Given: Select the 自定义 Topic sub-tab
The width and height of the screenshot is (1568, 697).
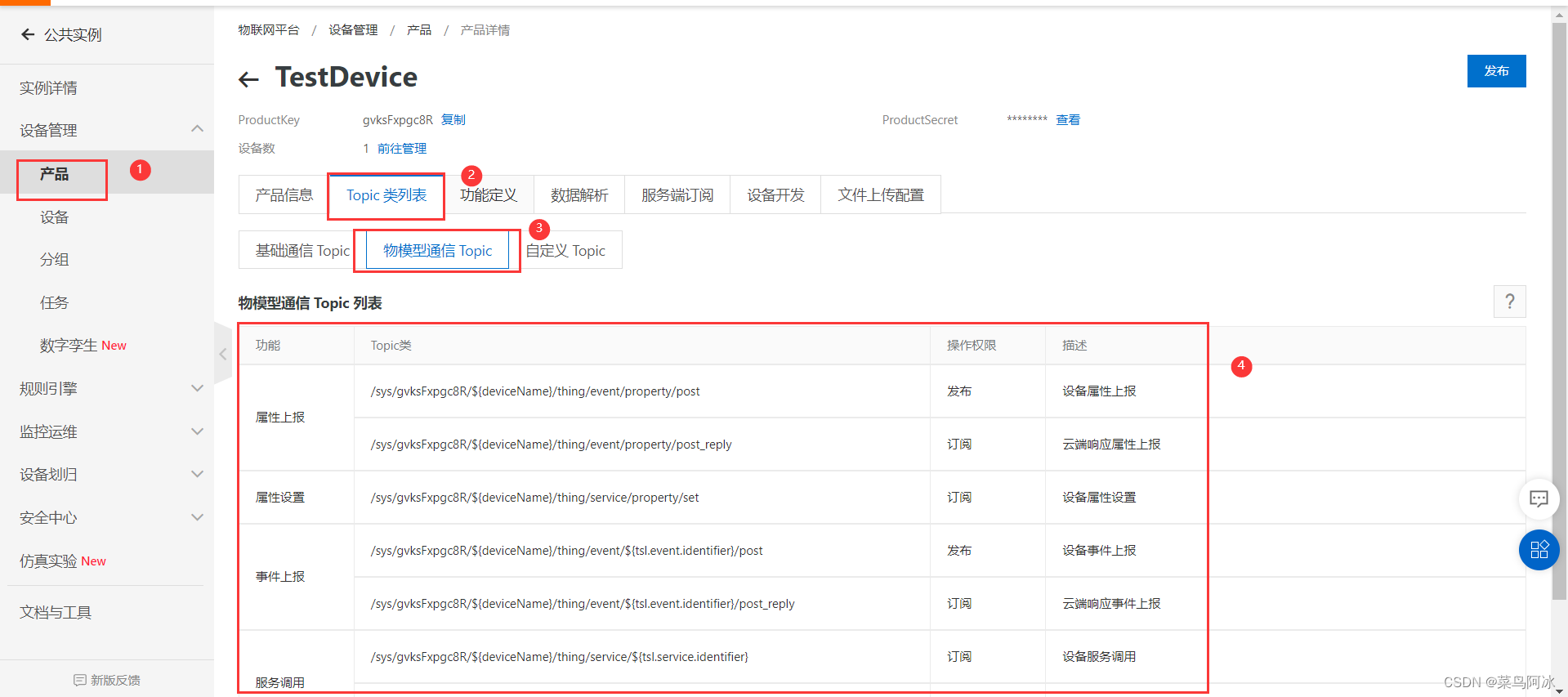Looking at the screenshot, I should (565, 250).
